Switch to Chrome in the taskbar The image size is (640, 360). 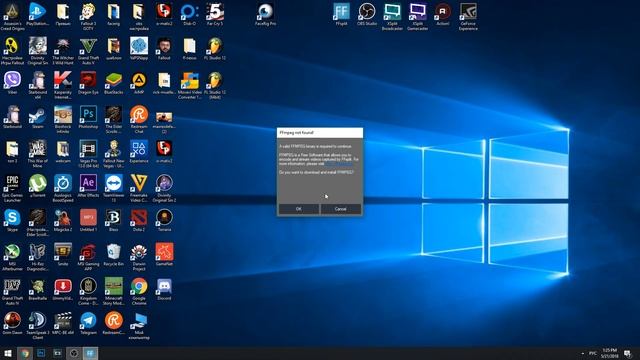(x=25, y=353)
